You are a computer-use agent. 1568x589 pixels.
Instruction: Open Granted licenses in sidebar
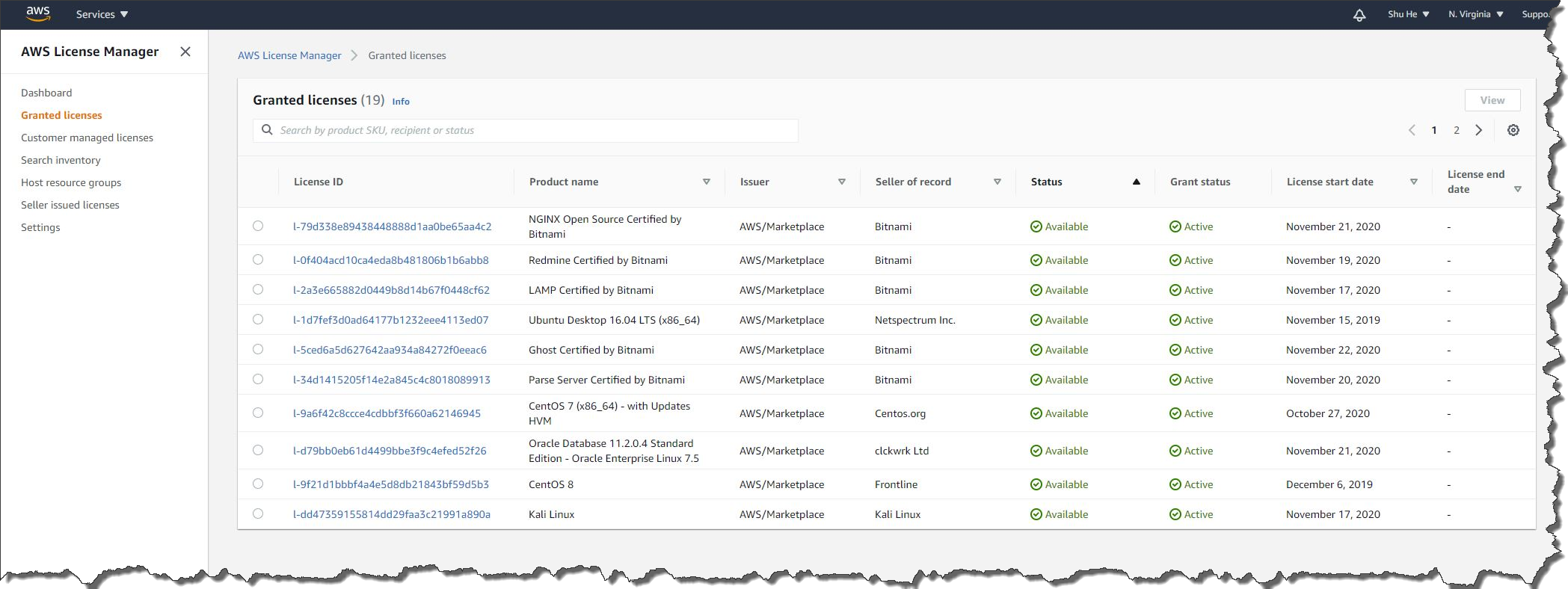point(61,115)
